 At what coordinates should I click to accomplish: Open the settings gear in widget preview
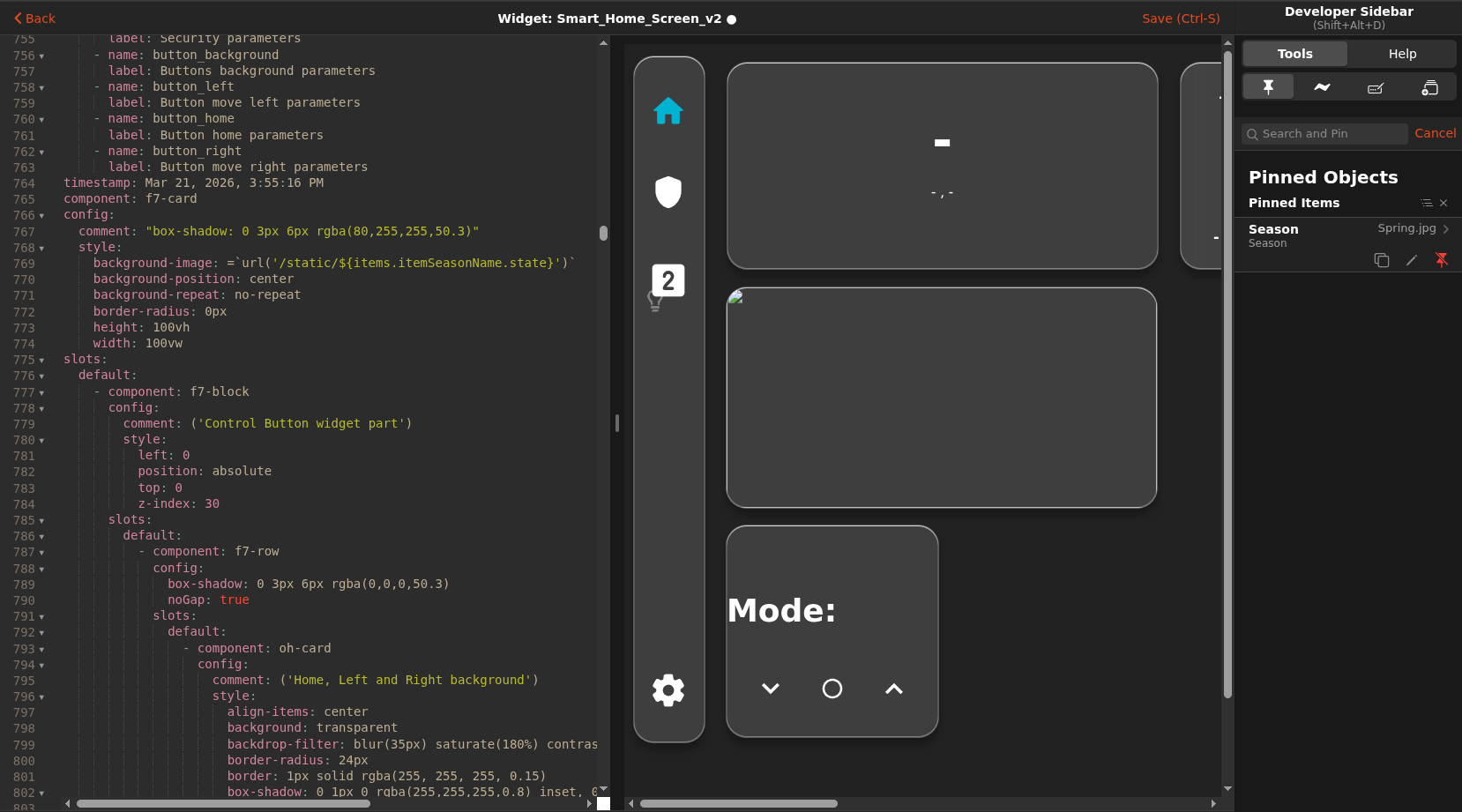coord(668,689)
